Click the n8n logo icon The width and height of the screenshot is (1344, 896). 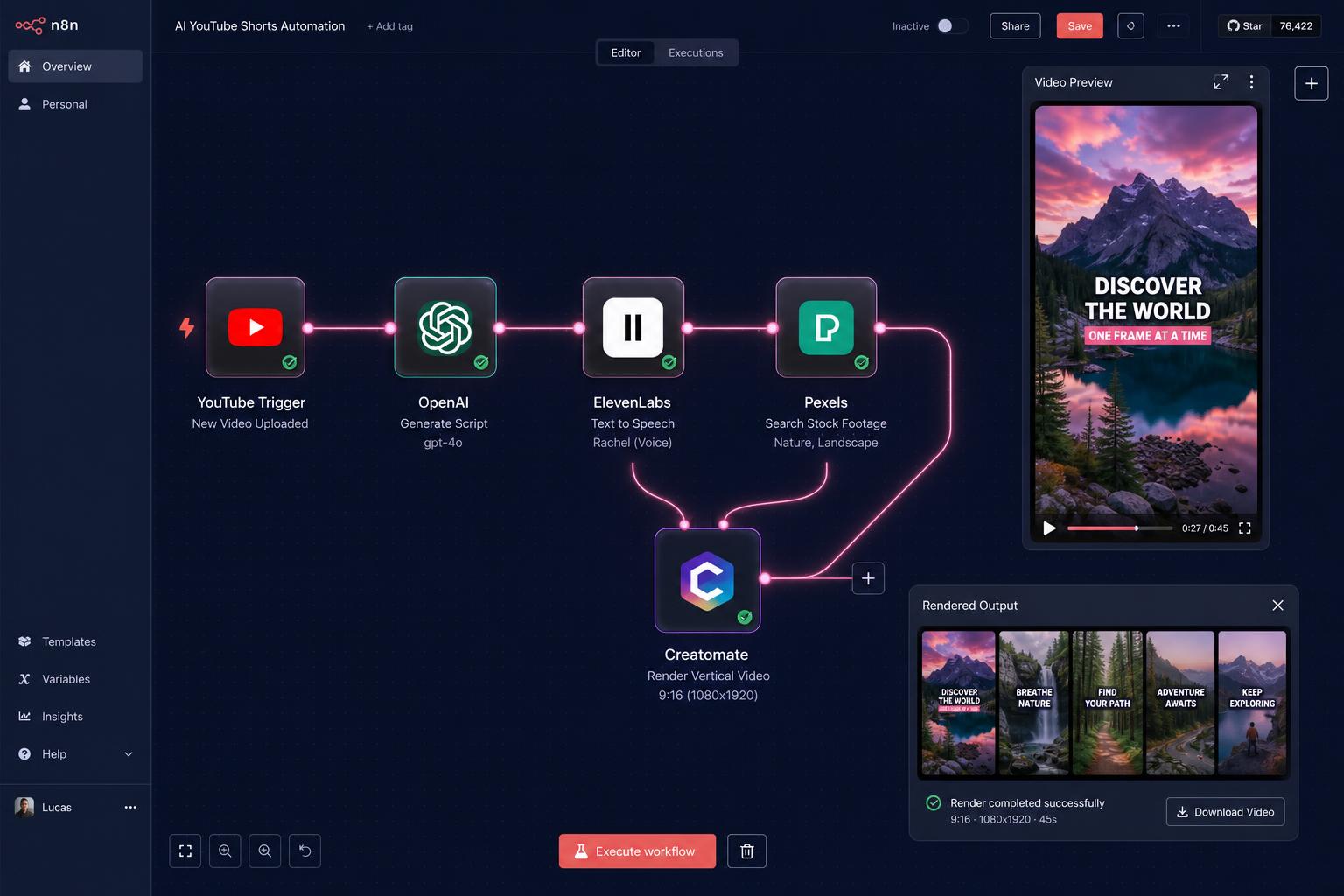point(30,25)
